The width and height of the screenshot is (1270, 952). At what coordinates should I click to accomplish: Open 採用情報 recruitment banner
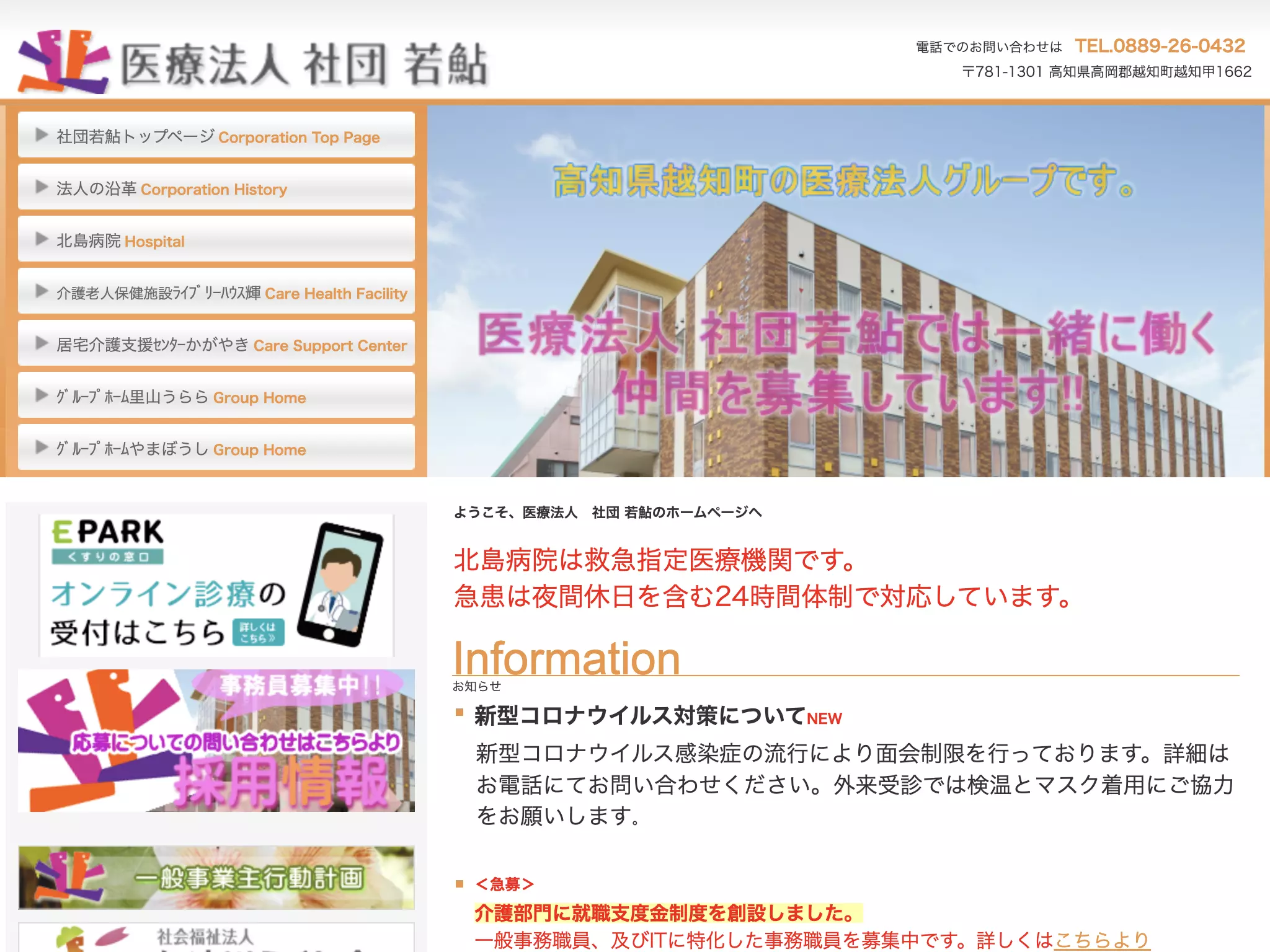coord(216,741)
